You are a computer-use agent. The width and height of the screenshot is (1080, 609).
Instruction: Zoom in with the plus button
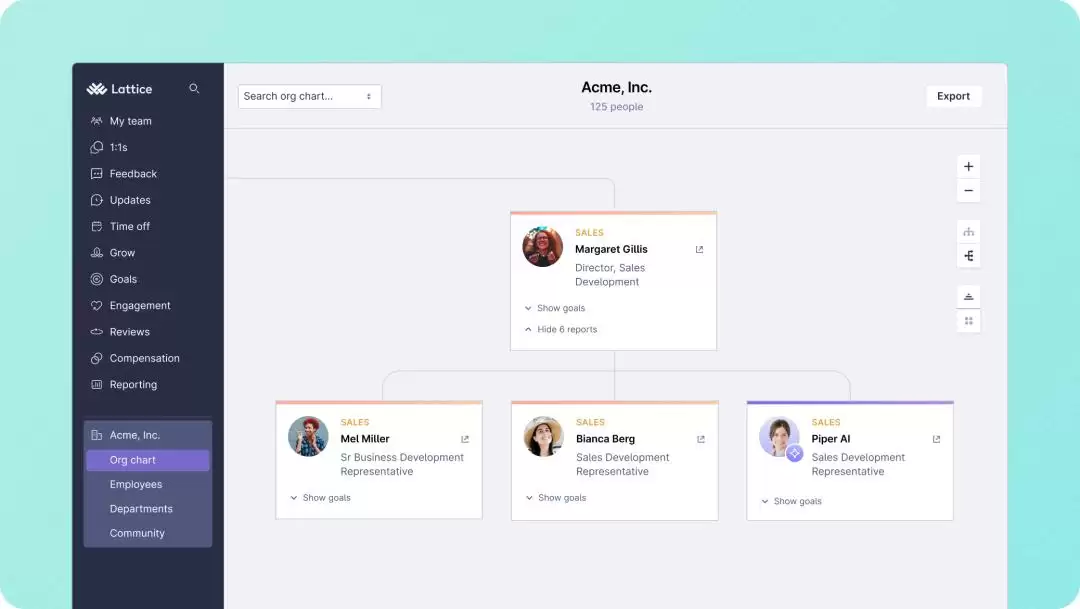pos(968,167)
